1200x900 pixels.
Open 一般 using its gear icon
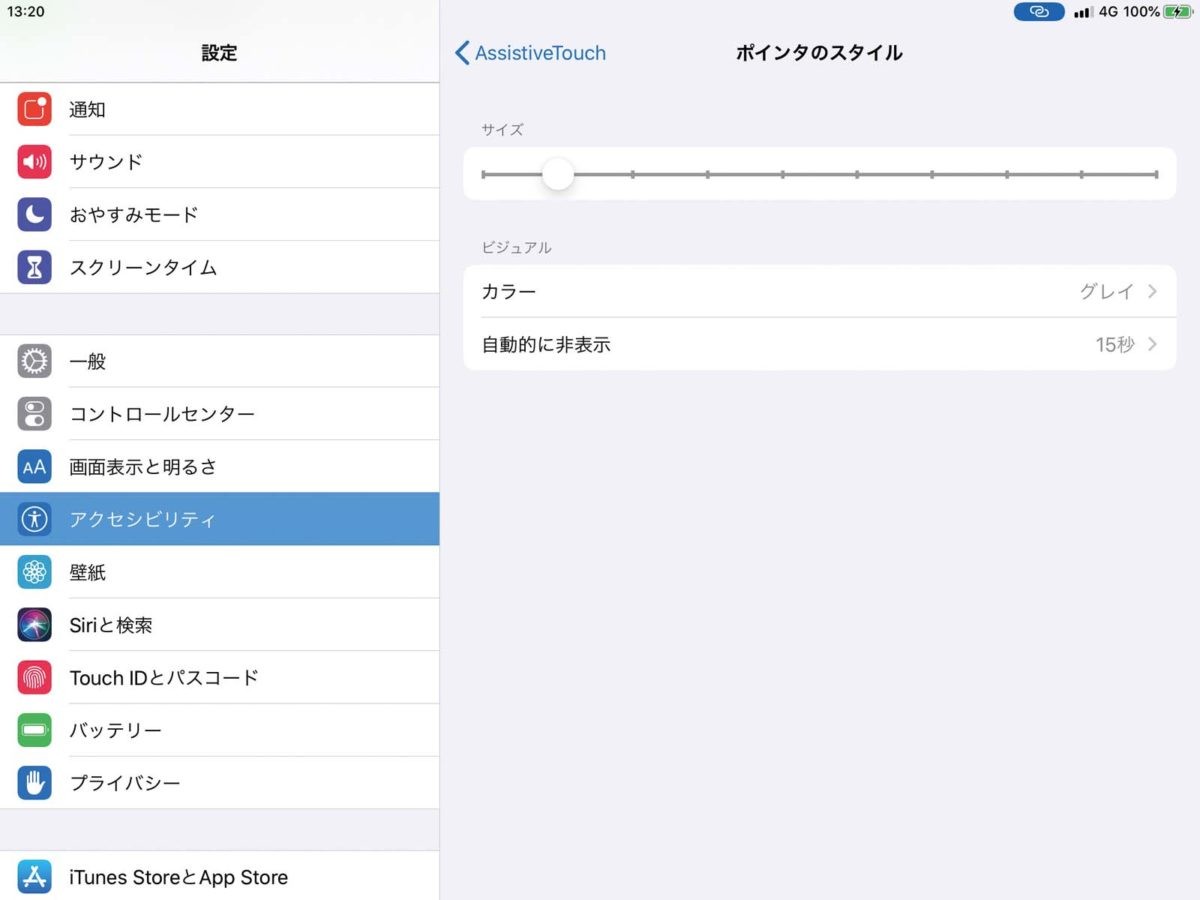34,361
